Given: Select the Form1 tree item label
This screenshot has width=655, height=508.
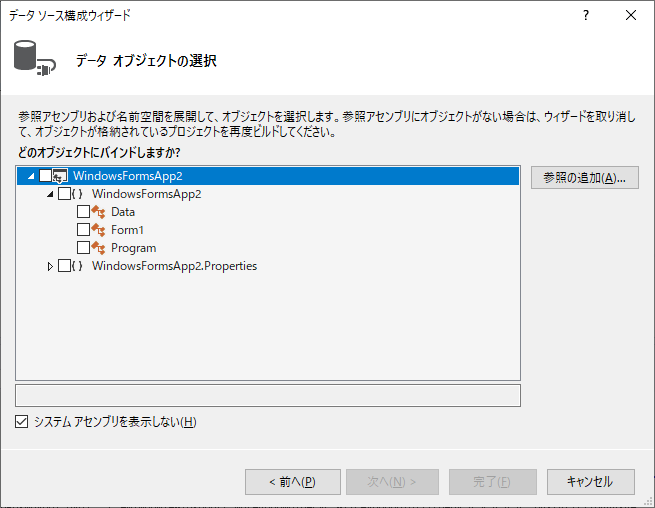Looking at the screenshot, I should coord(127,230).
